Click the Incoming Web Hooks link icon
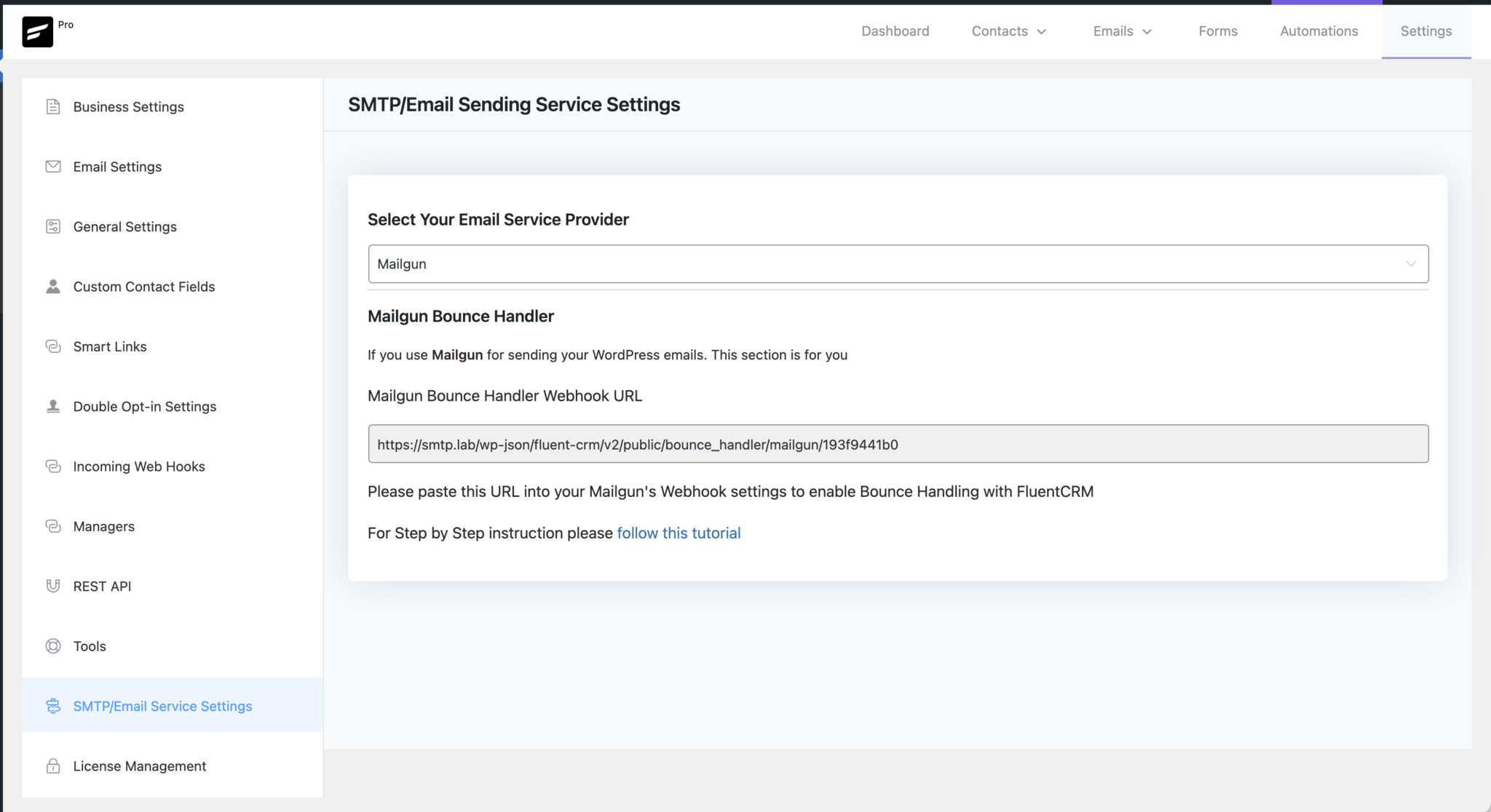The width and height of the screenshot is (1491, 812). (53, 466)
